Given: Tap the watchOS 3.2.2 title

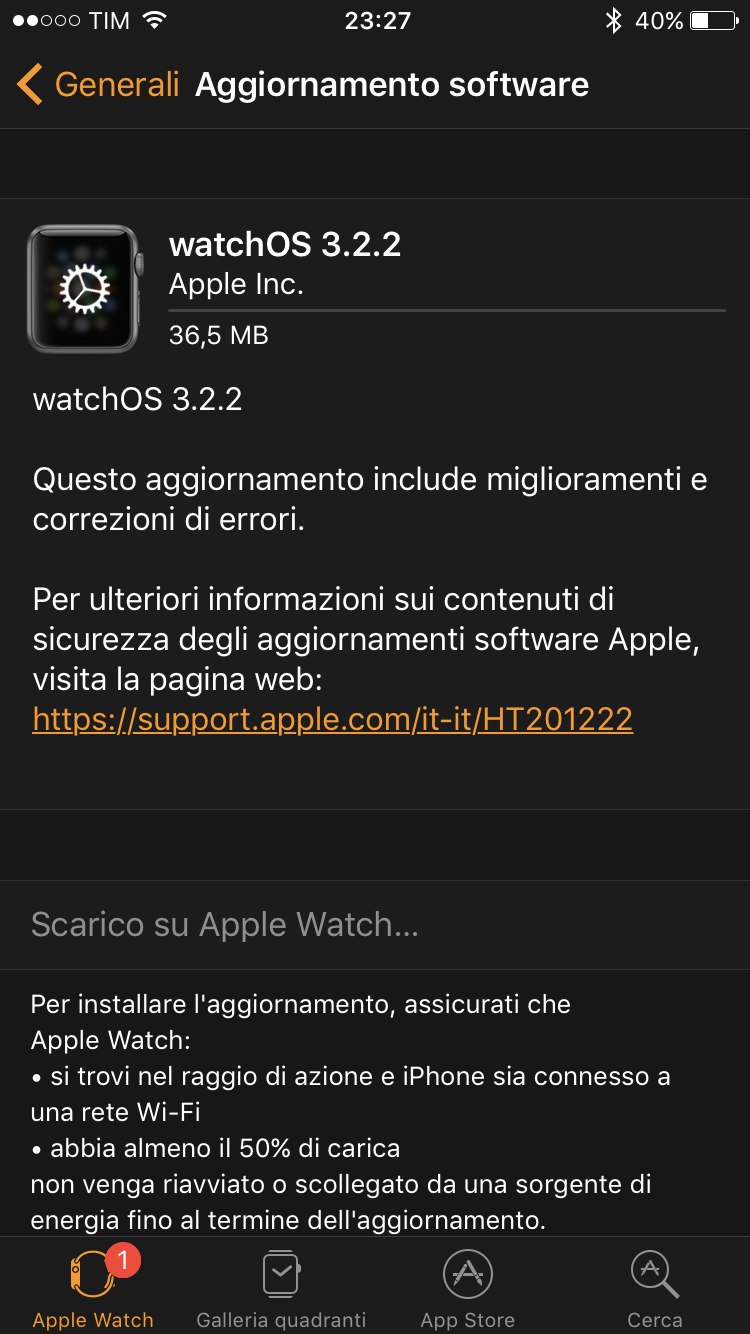Looking at the screenshot, I should 285,244.
